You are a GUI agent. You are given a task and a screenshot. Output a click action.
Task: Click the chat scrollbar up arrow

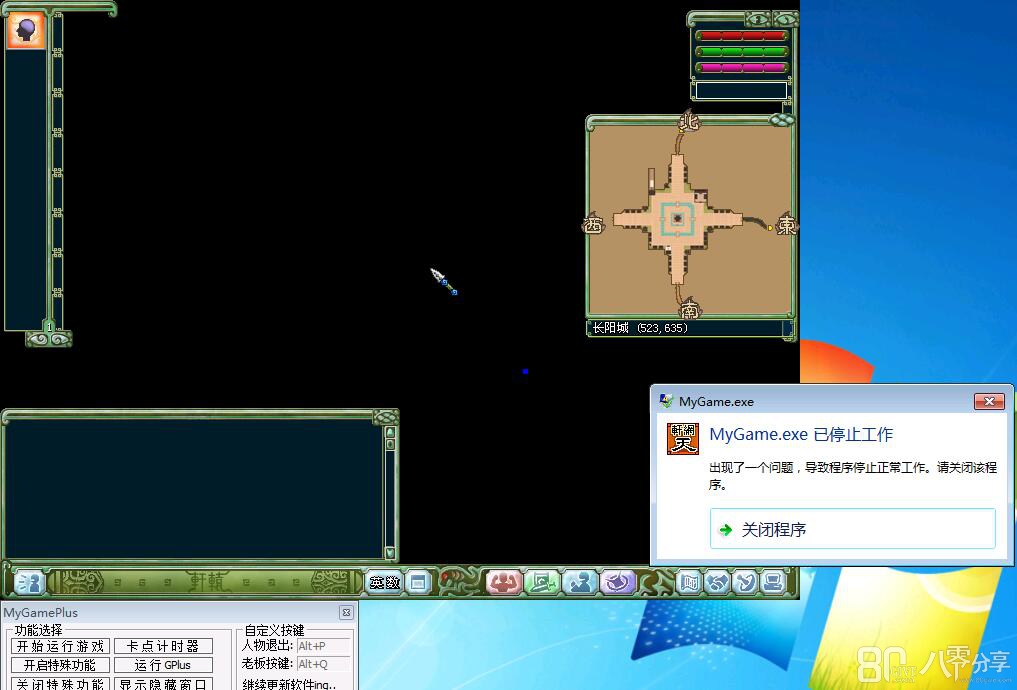click(390, 432)
